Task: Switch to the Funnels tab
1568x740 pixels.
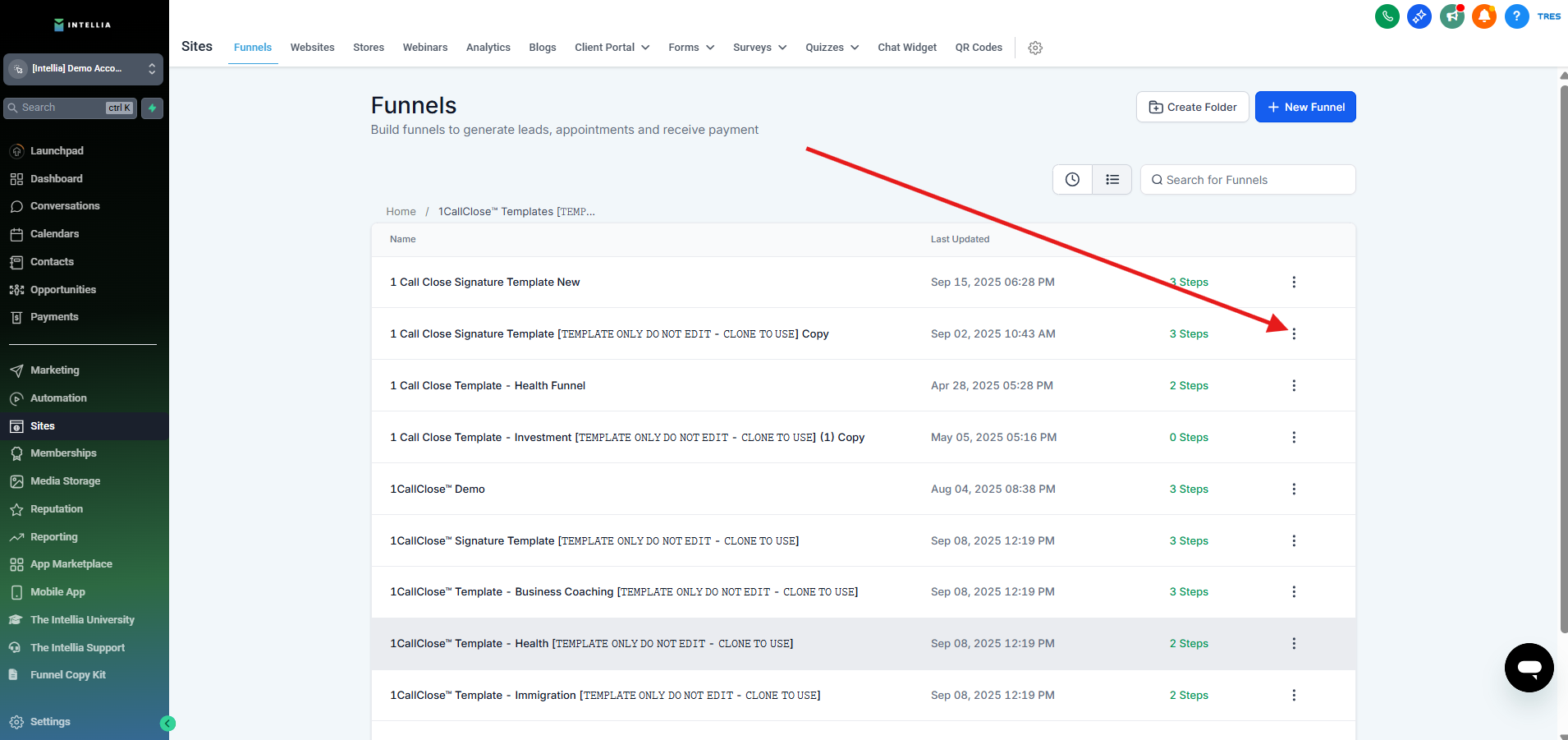Action: 253,48
